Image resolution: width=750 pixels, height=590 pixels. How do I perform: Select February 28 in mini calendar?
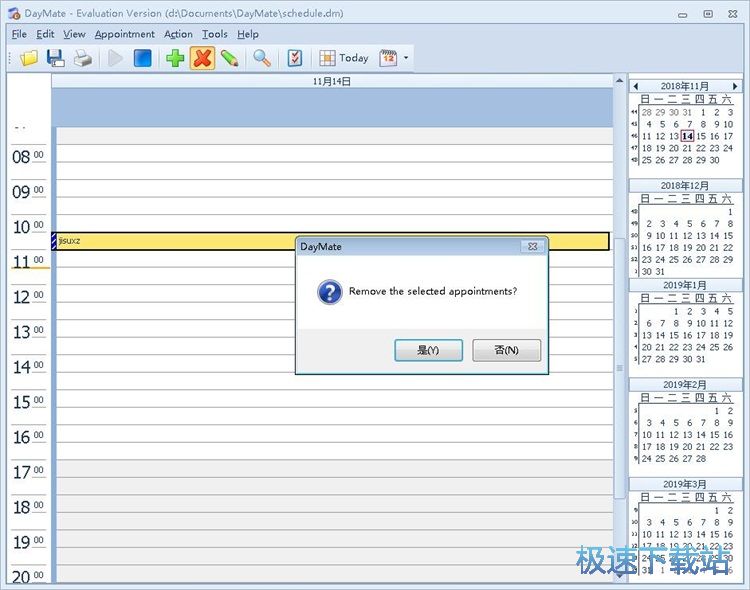point(701,459)
